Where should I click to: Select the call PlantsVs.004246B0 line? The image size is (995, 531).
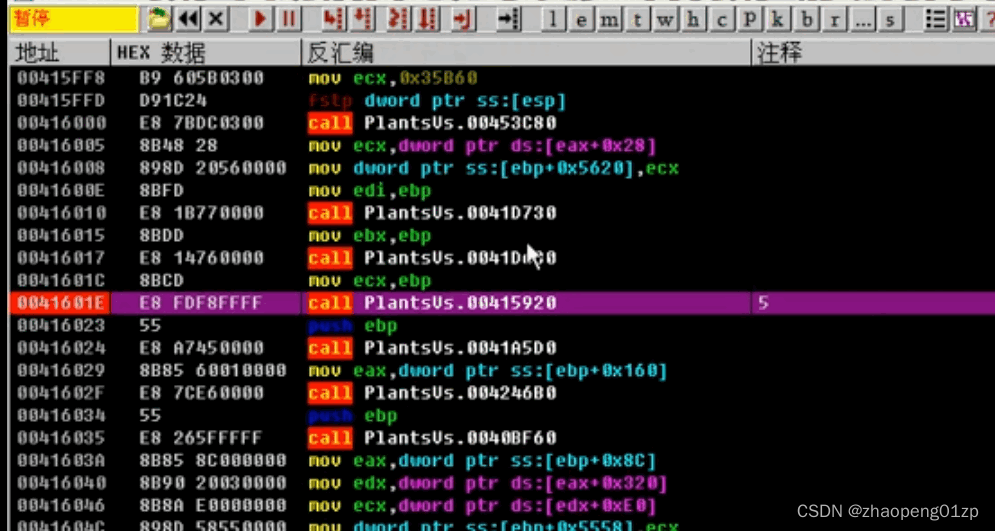[432, 393]
